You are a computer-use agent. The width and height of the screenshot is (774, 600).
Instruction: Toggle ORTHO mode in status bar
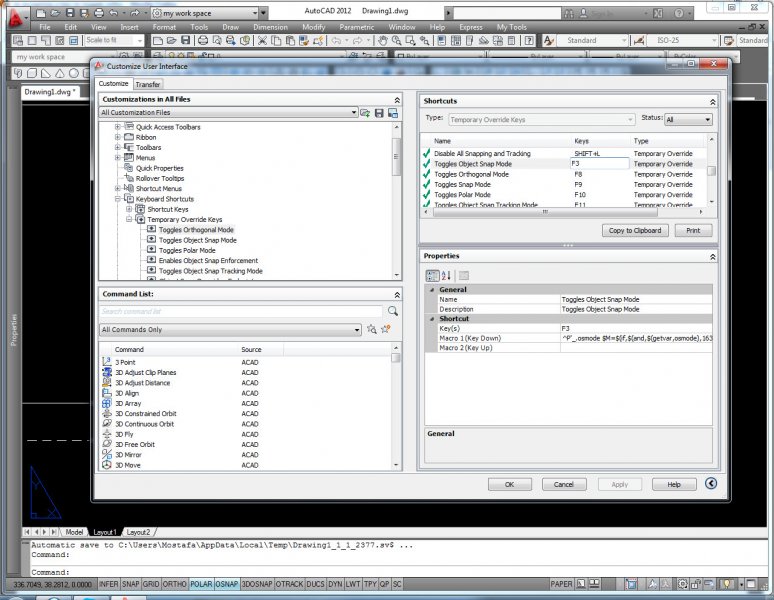174,584
